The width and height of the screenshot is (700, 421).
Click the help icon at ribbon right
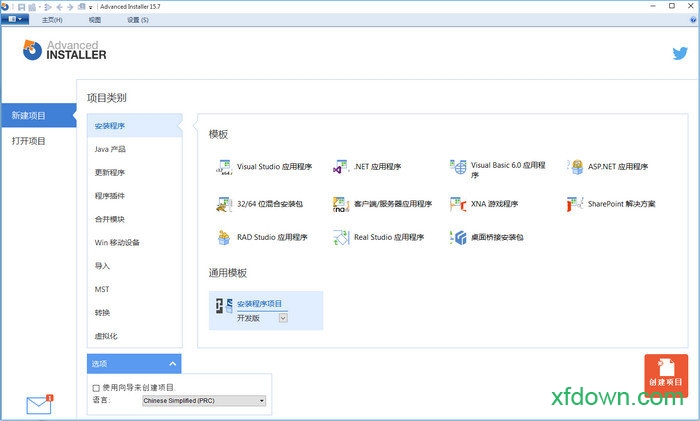coord(693,20)
